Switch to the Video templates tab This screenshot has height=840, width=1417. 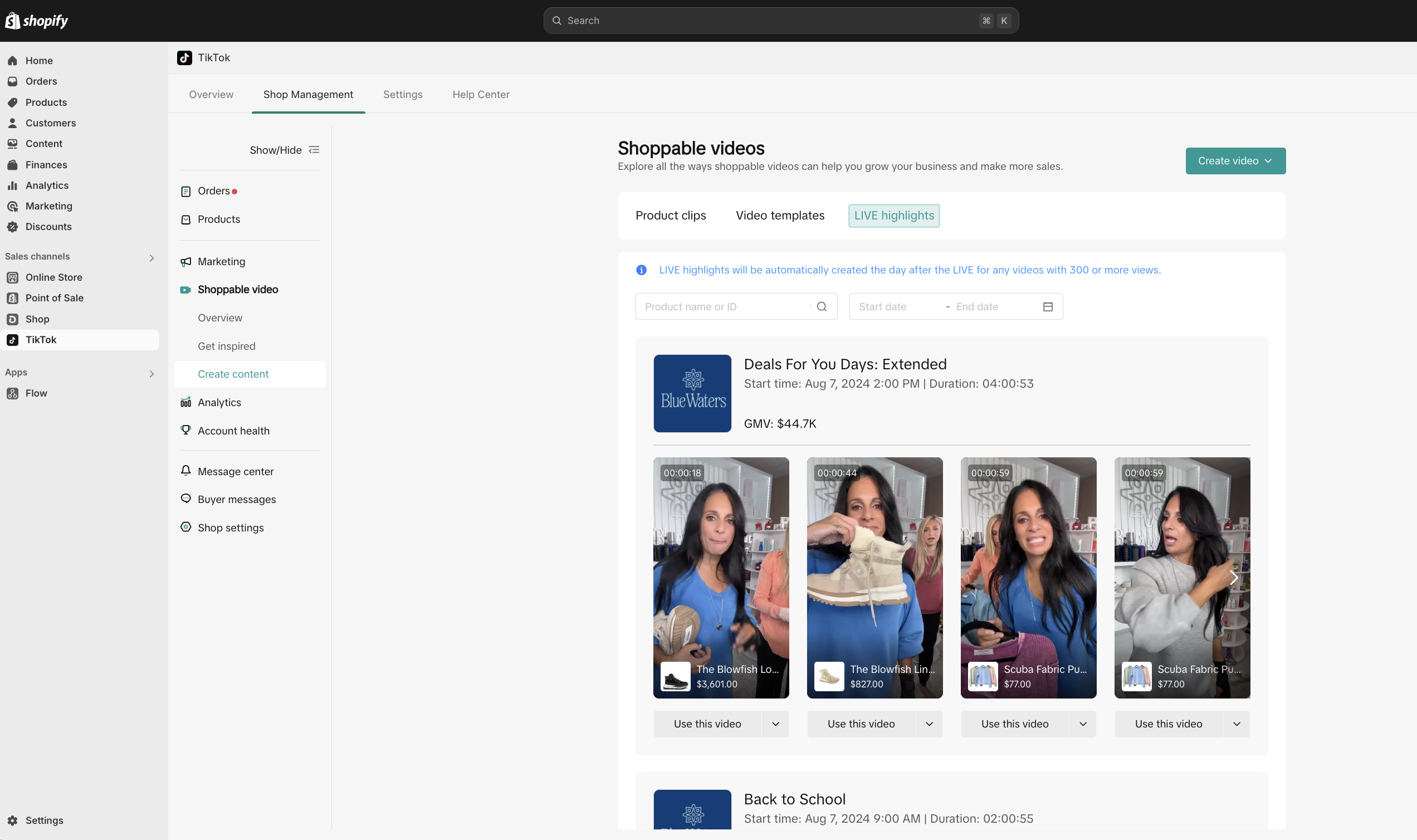tap(780, 216)
